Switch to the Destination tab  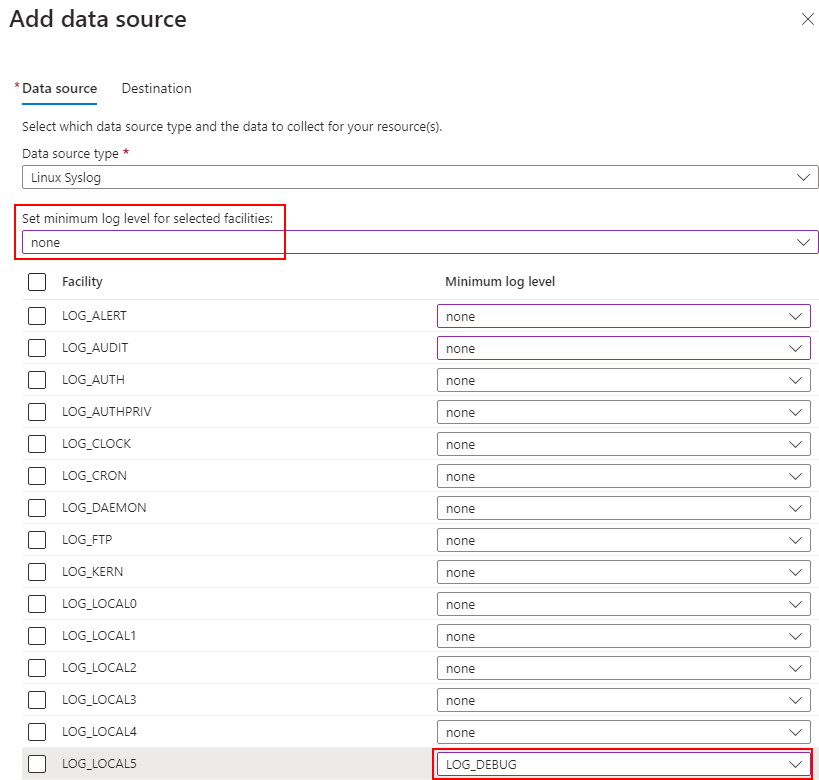[x=156, y=89]
